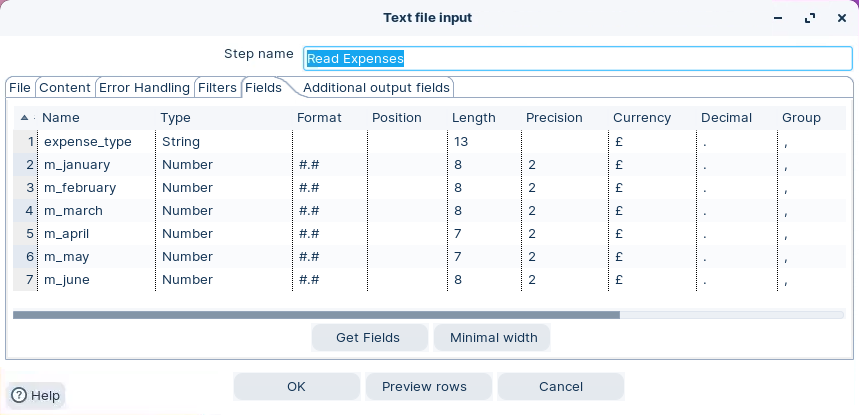The height and width of the screenshot is (415, 859).
Task: Close the Text file input dialog
Action: 841,18
